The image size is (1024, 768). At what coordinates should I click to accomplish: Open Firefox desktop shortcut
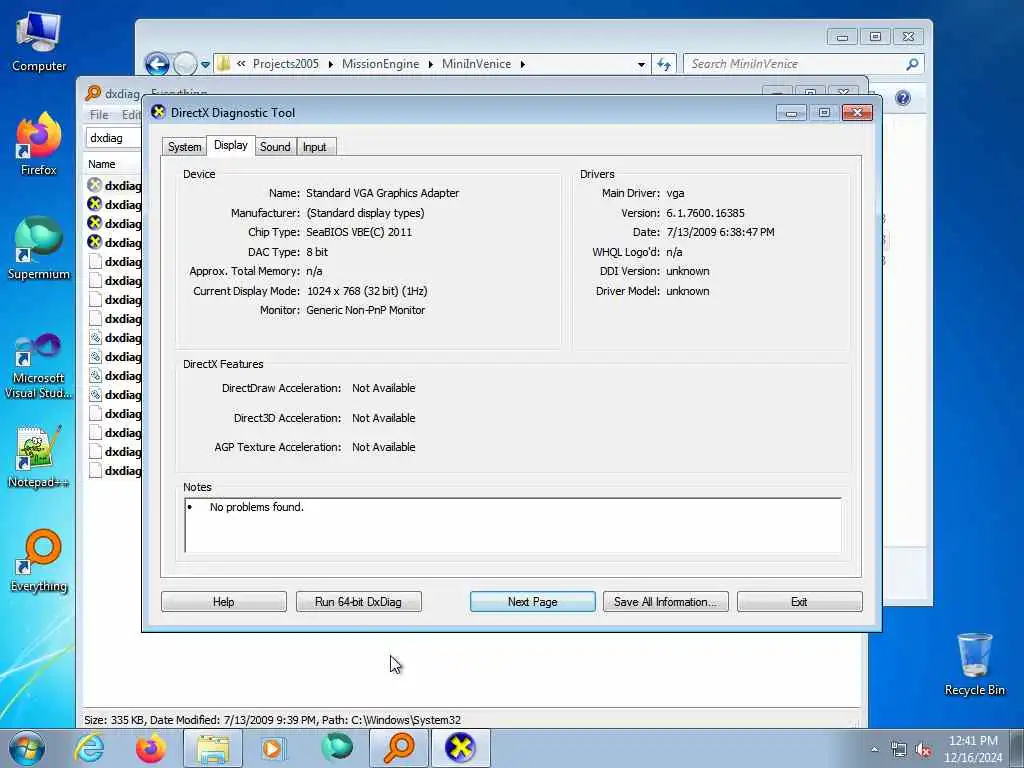(x=39, y=144)
